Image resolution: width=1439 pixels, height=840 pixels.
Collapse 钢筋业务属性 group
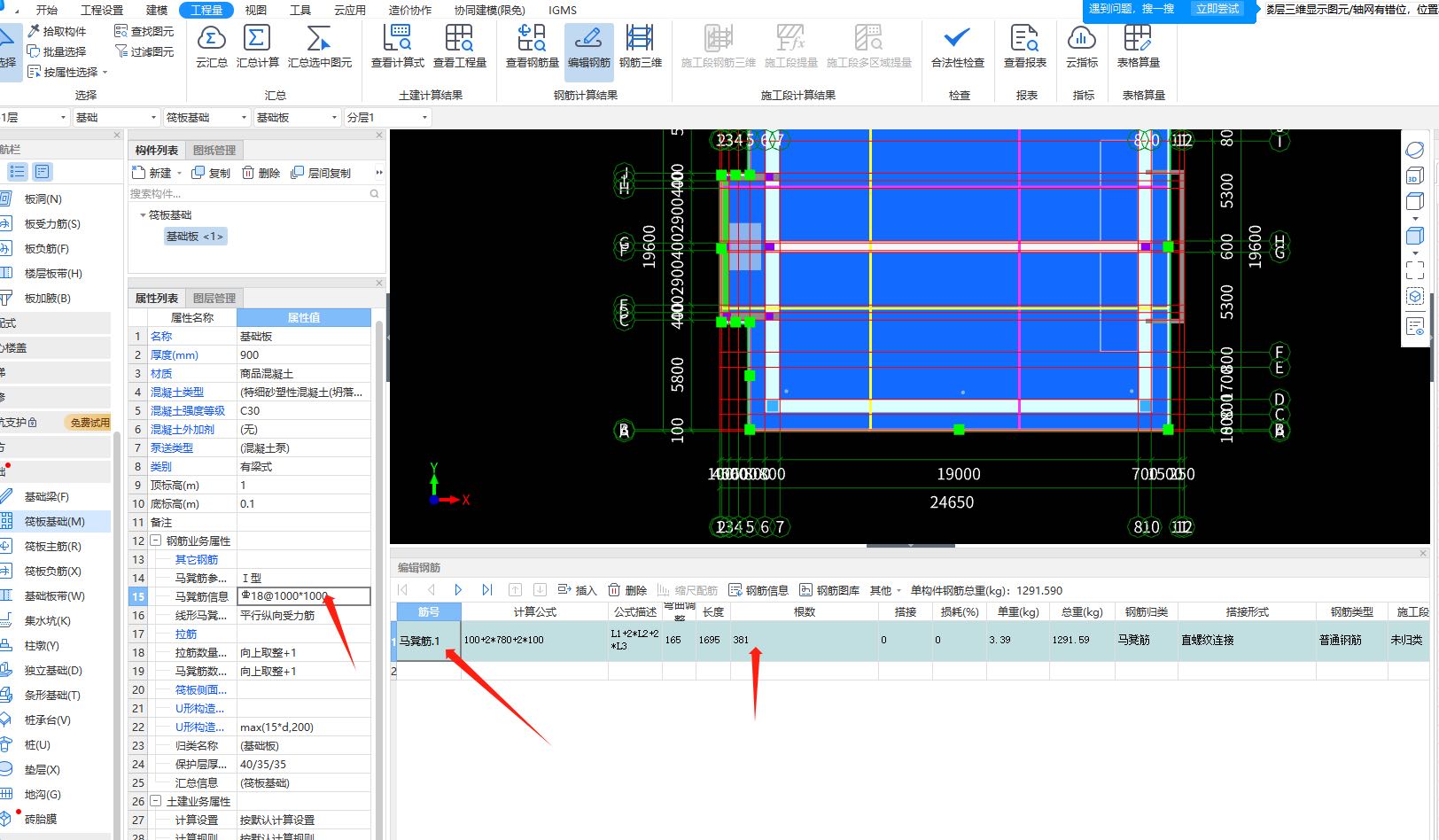point(156,541)
